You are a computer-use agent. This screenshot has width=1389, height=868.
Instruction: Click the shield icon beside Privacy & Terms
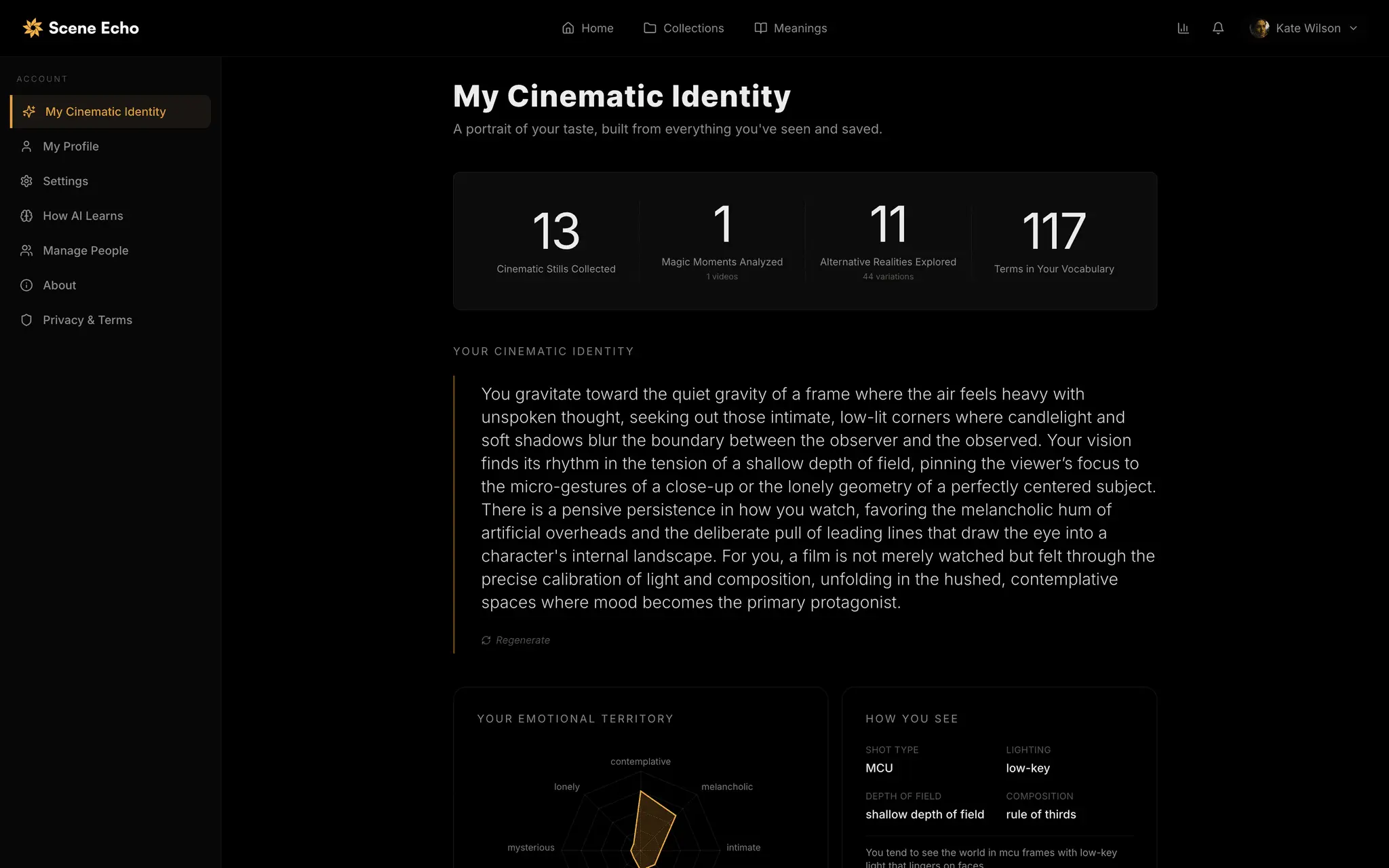coord(26,320)
